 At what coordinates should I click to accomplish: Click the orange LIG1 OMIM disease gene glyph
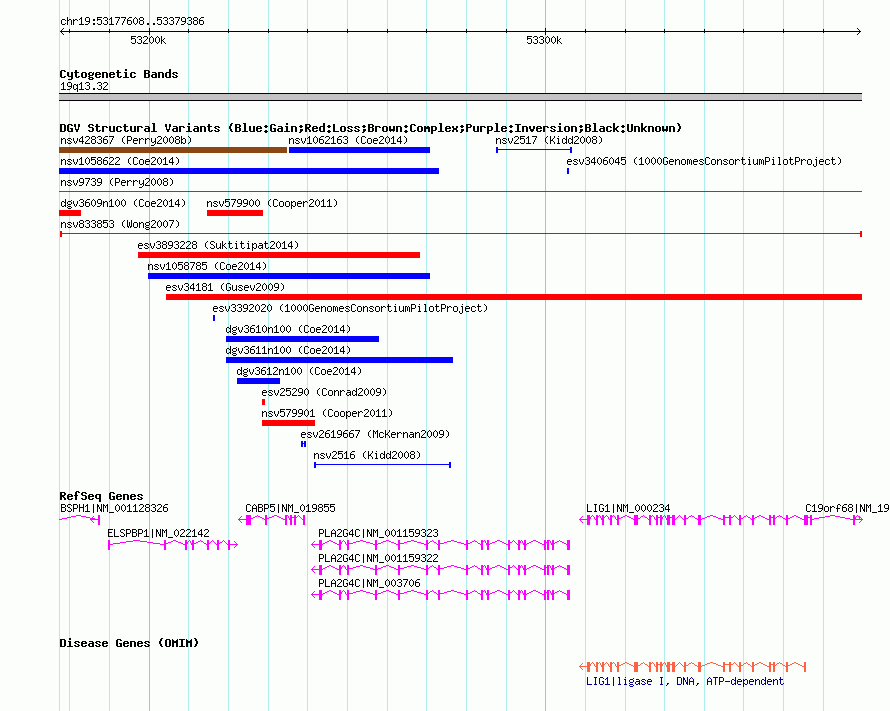click(692, 666)
